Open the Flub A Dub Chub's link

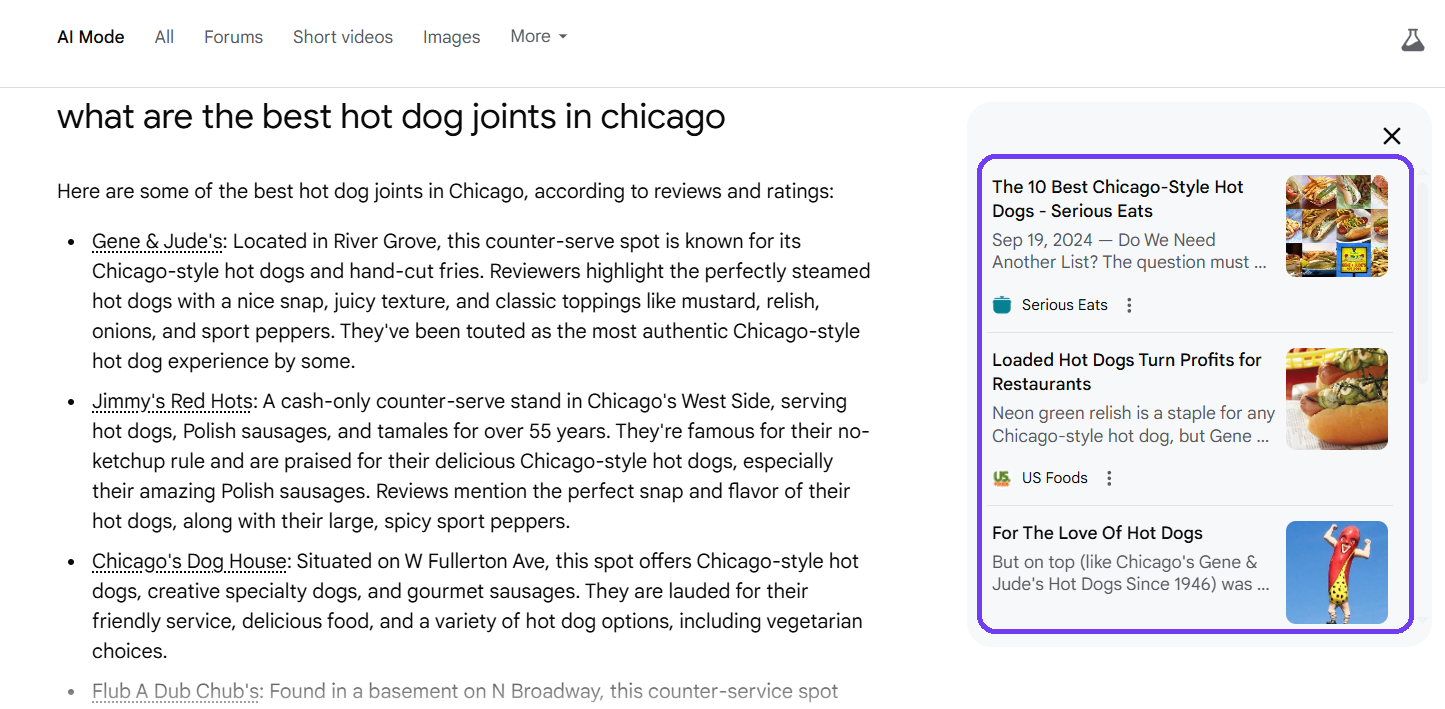tap(177, 691)
